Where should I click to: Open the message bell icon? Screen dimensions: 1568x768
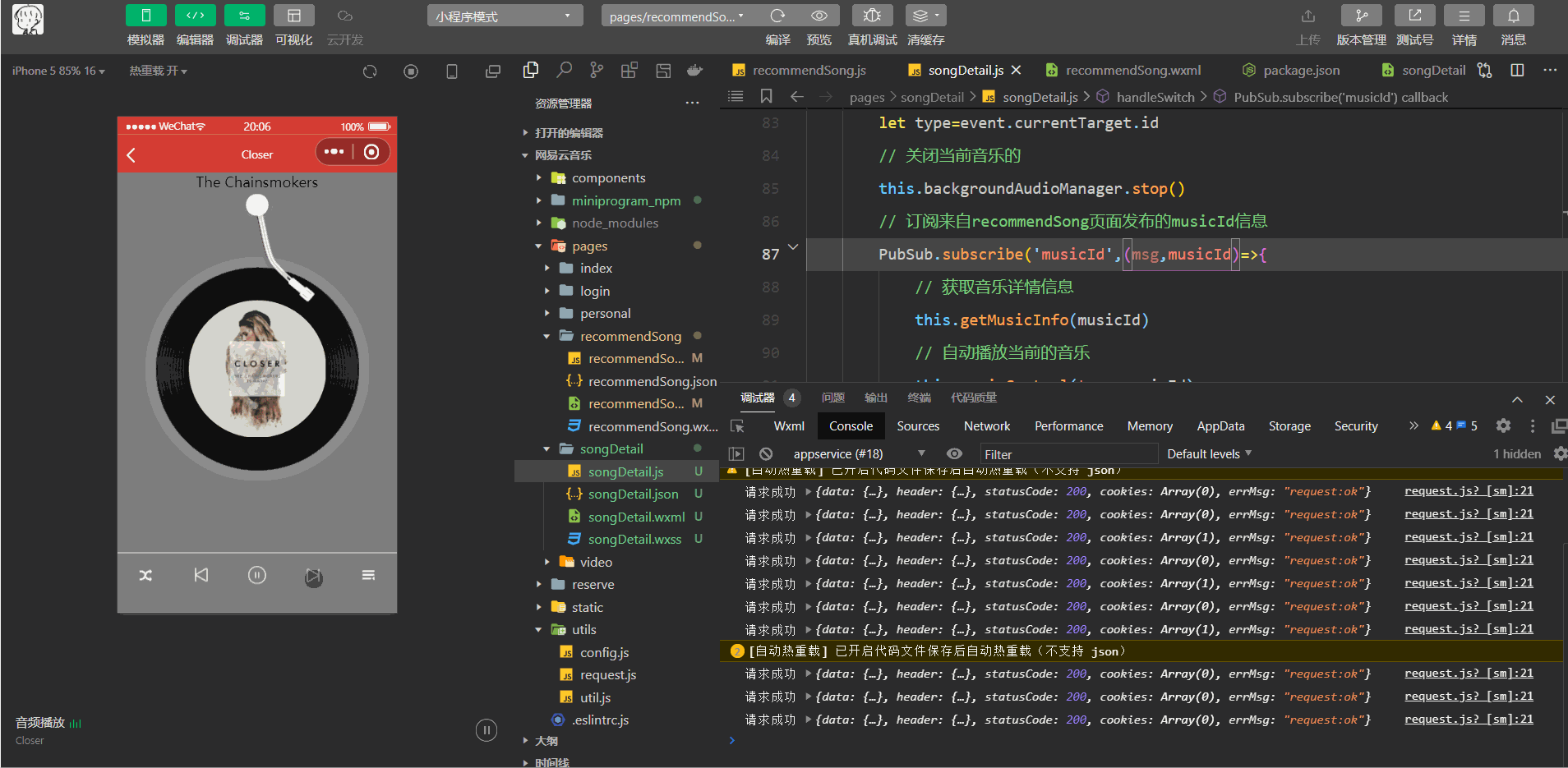(x=1513, y=16)
